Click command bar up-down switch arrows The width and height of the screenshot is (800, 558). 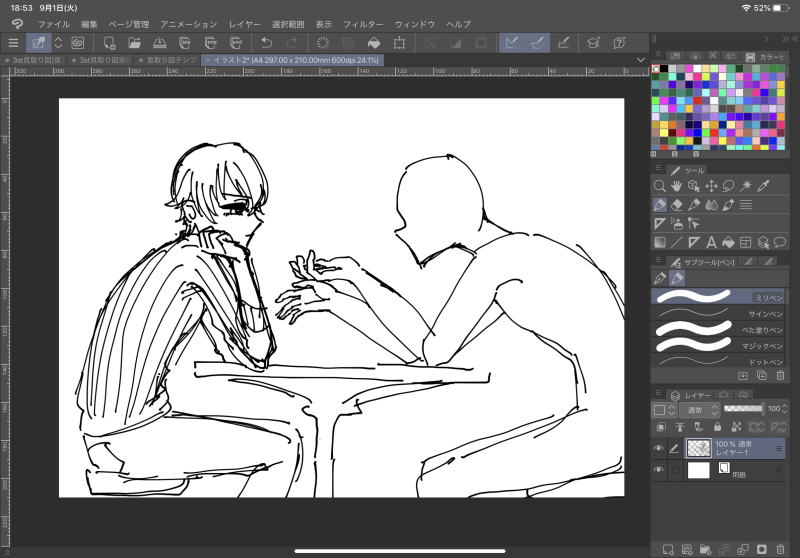click(59, 43)
